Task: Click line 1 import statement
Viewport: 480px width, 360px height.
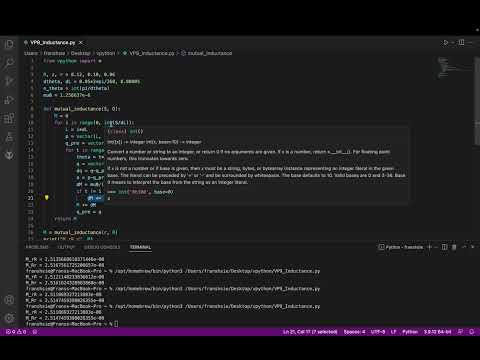Action: coord(72,61)
